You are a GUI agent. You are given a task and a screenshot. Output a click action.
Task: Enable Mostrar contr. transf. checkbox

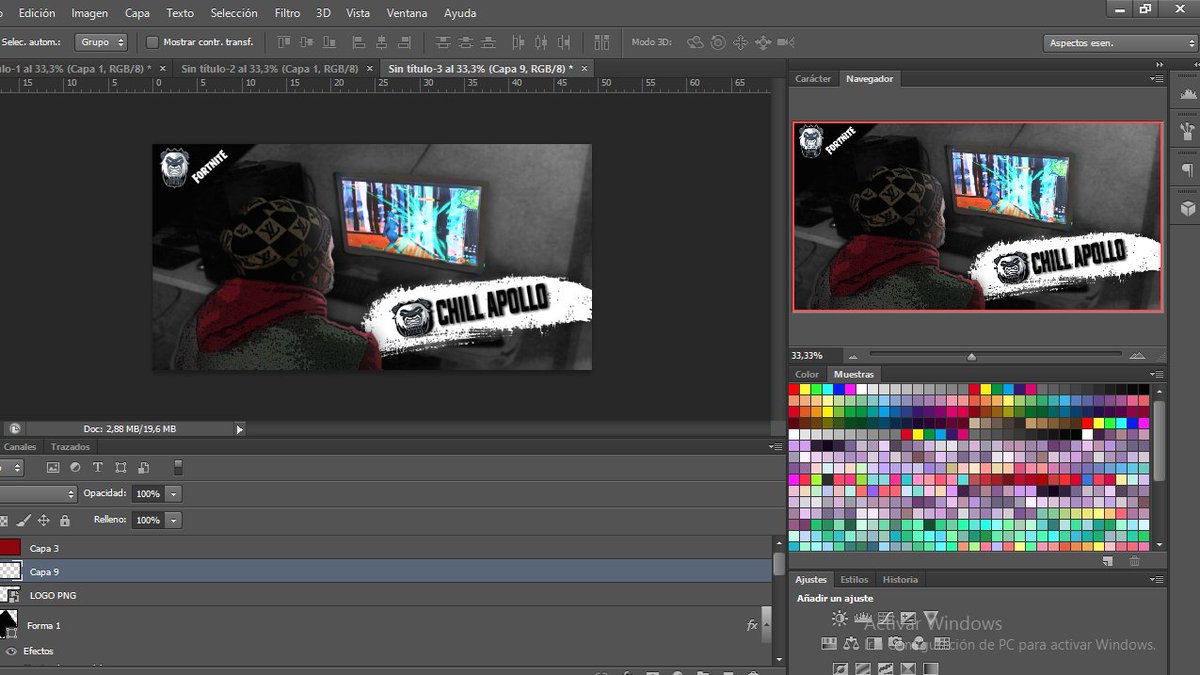click(x=152, y=42)
